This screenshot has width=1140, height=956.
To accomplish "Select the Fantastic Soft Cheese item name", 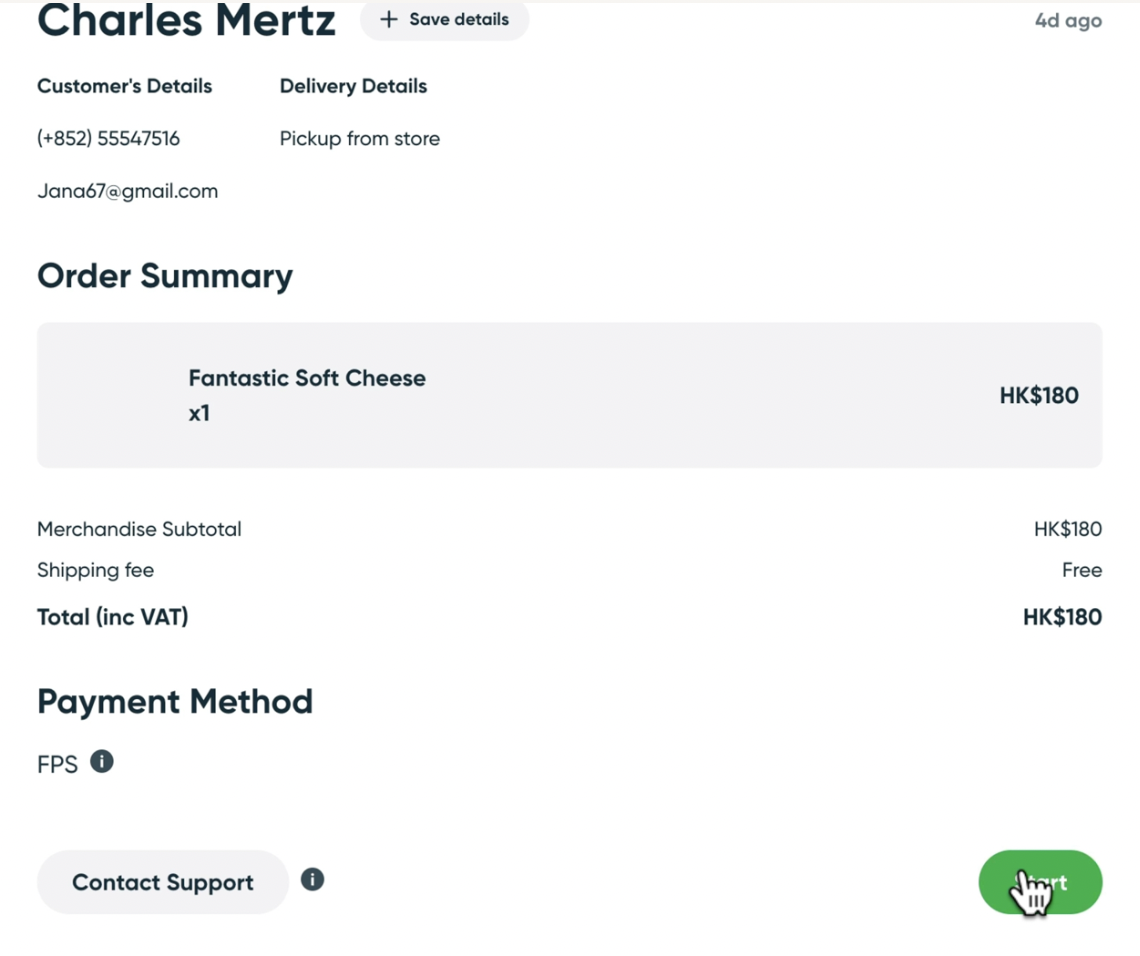I will 307,378.
